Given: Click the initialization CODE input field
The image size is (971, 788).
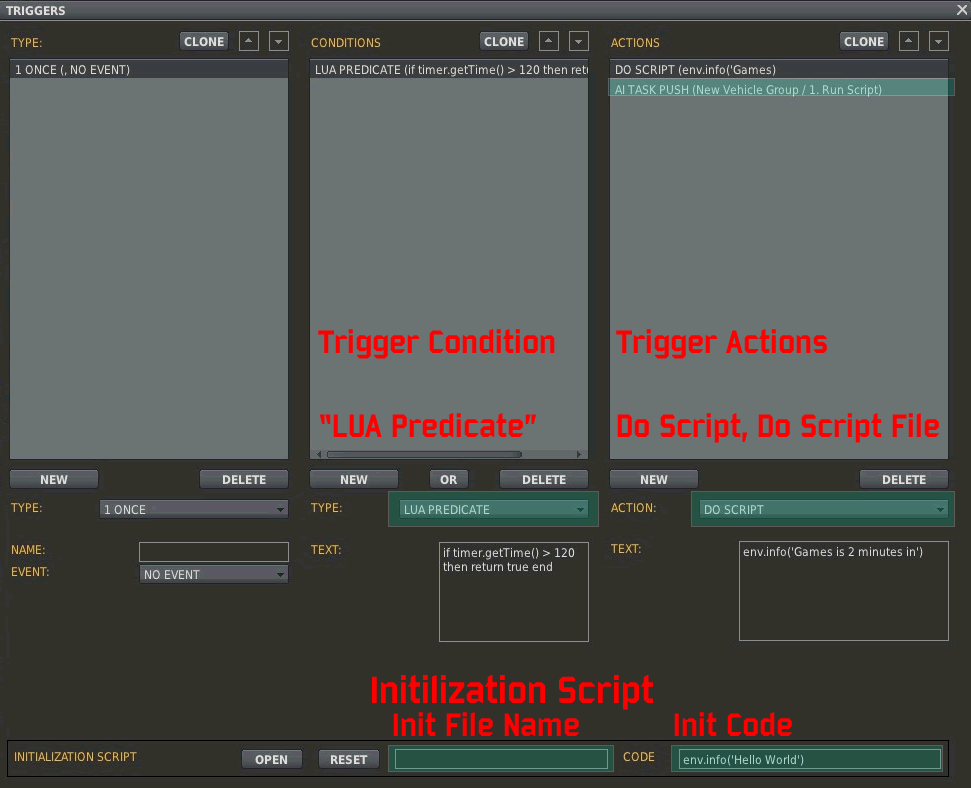Looking at the screenshot, I should point(809,759).
